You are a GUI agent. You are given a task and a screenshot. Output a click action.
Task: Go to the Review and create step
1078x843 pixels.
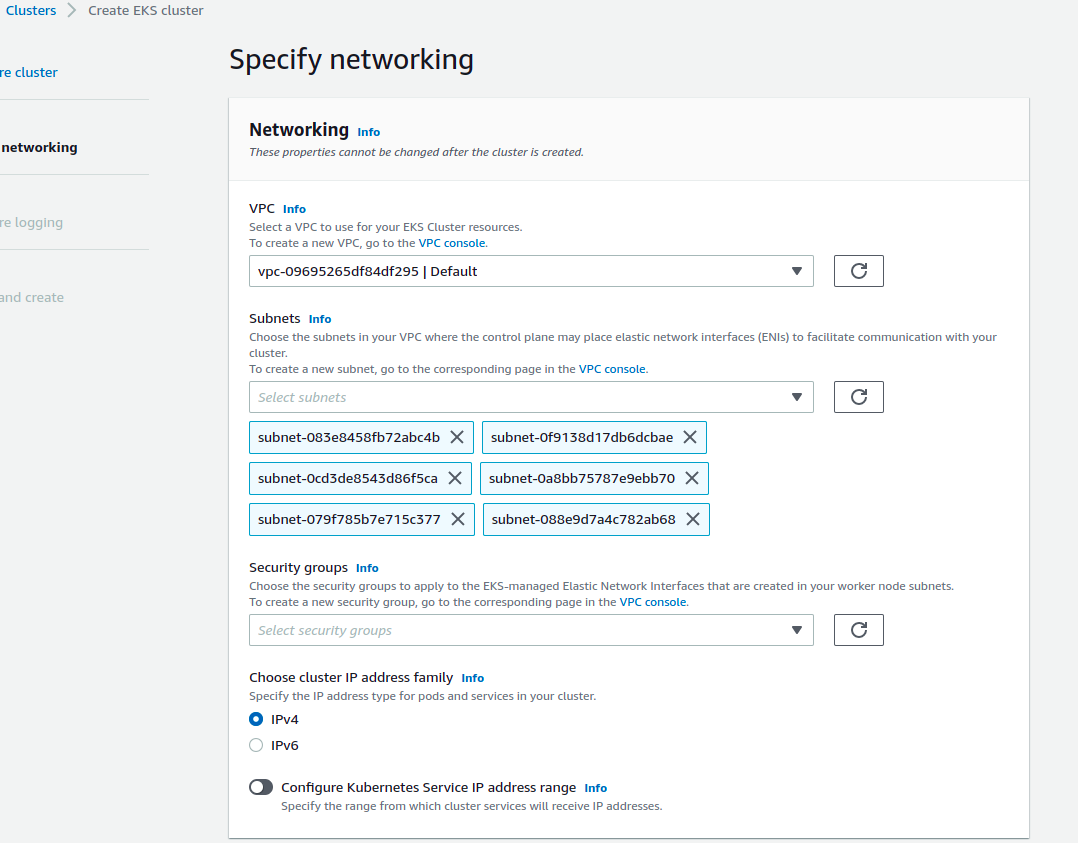pyautogui.click(x=31, y=297)
